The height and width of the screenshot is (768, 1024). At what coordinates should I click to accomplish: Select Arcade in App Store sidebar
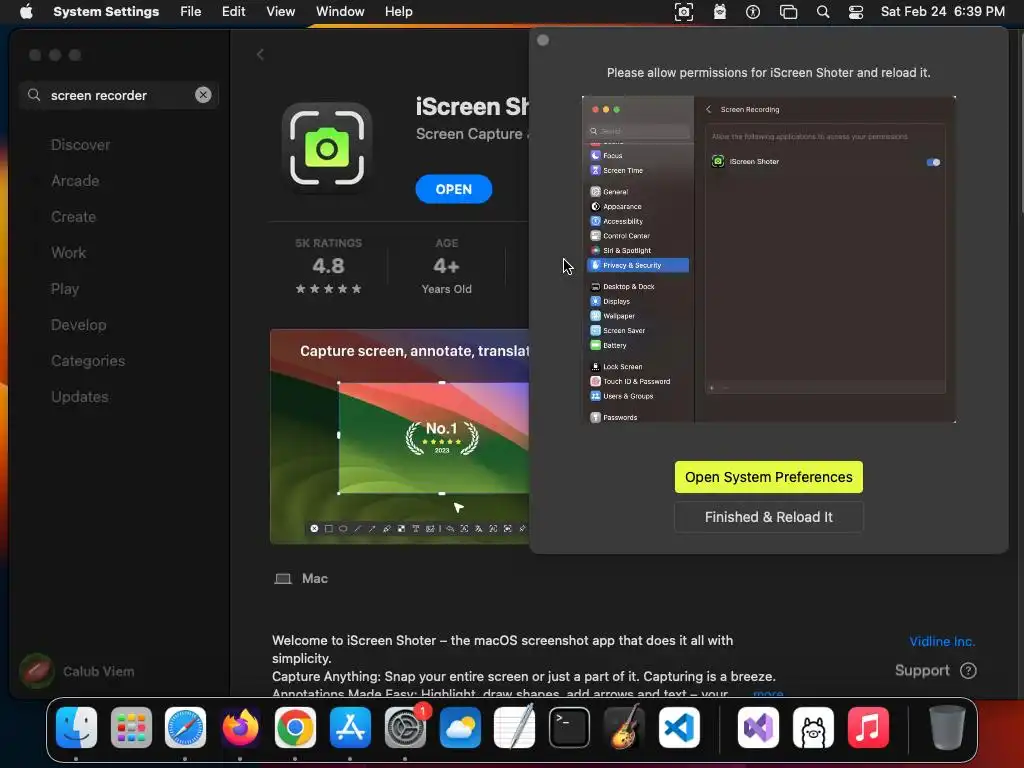[x=75, y=181]
